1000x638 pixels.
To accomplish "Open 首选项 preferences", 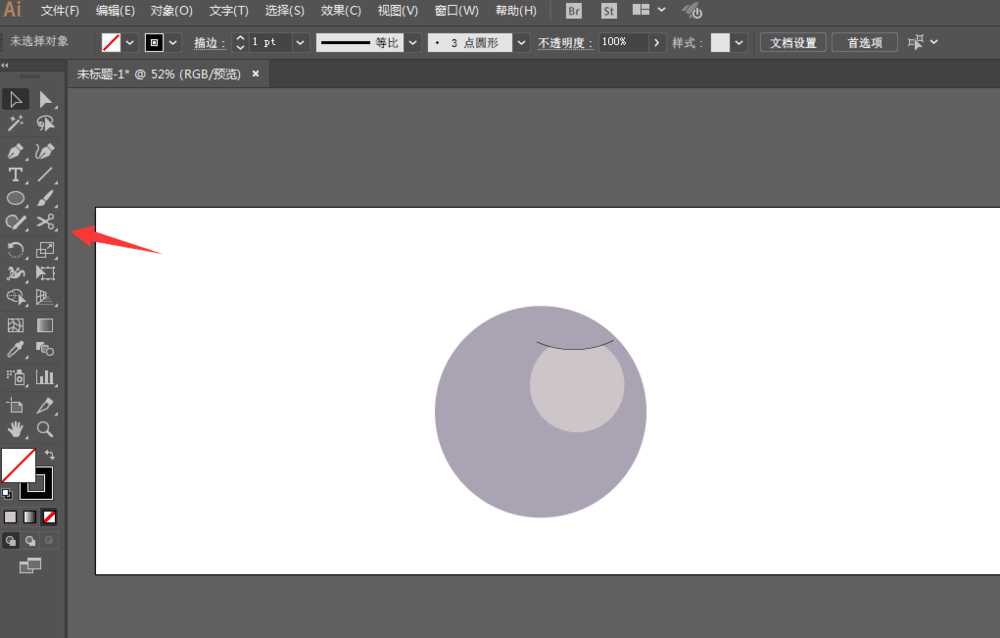I will 864,42.
